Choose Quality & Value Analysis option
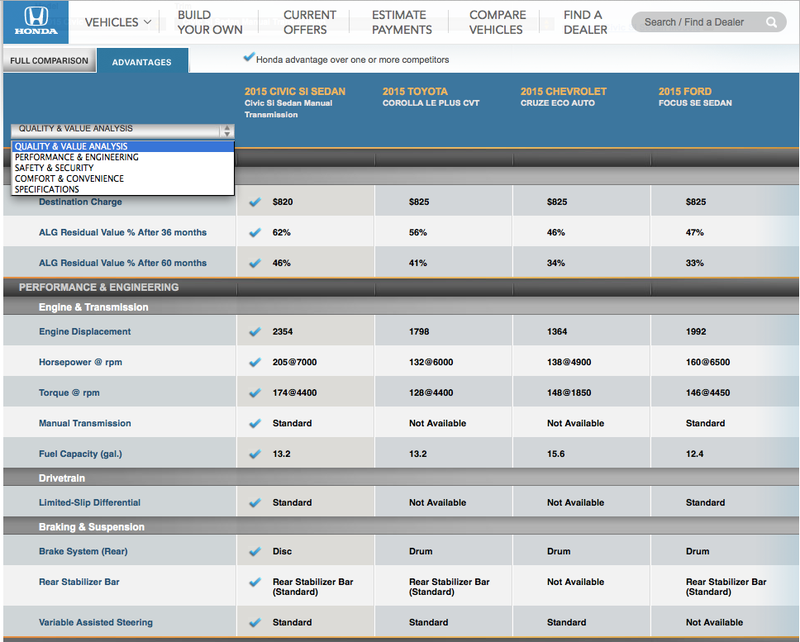Viewport: 800px width, 642px height. [122, 146]
